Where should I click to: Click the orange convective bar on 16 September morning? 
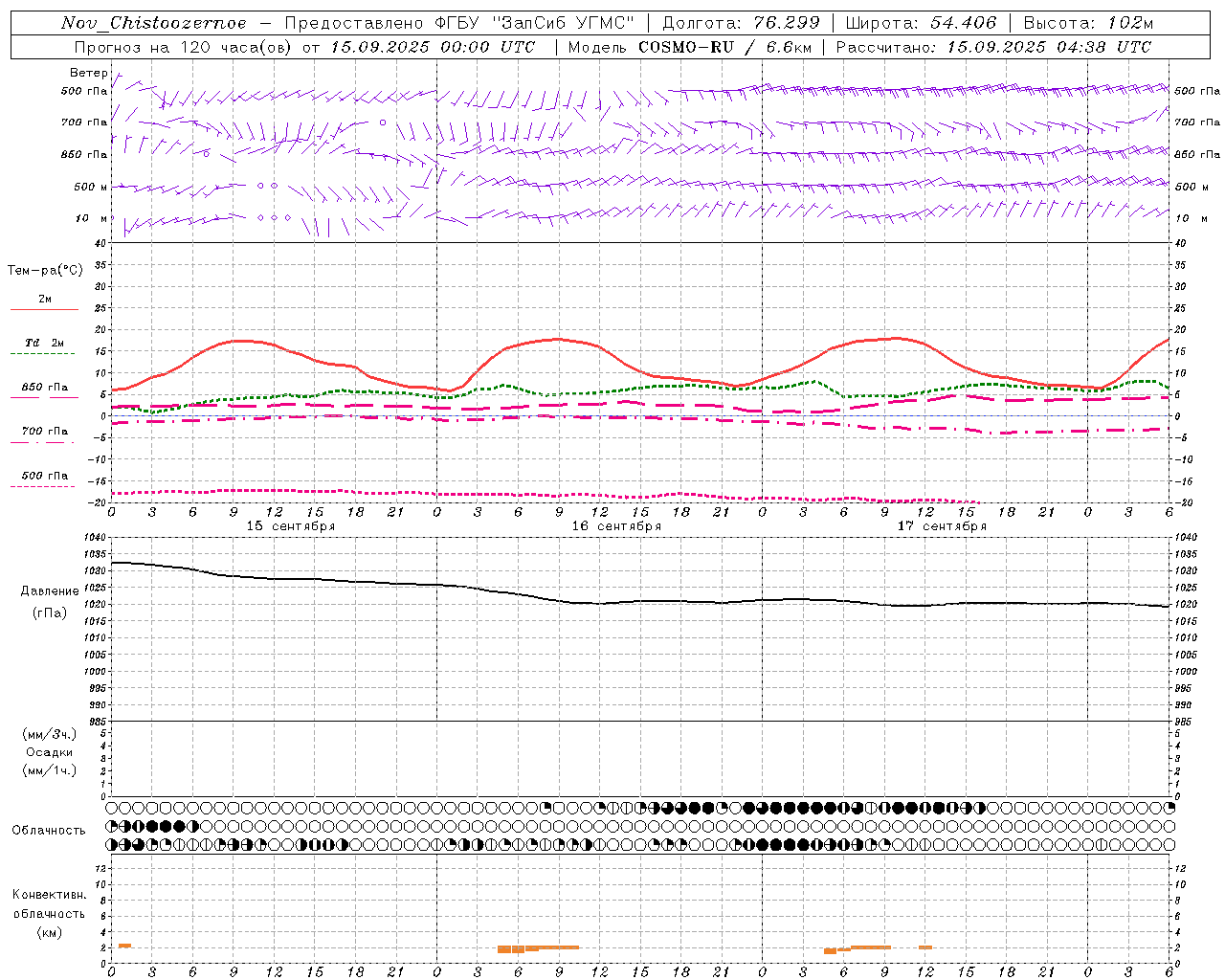[x=538, y=948]
